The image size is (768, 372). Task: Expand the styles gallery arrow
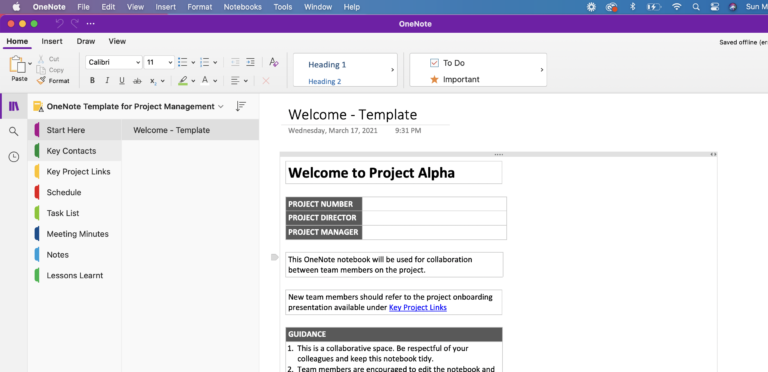392,70
